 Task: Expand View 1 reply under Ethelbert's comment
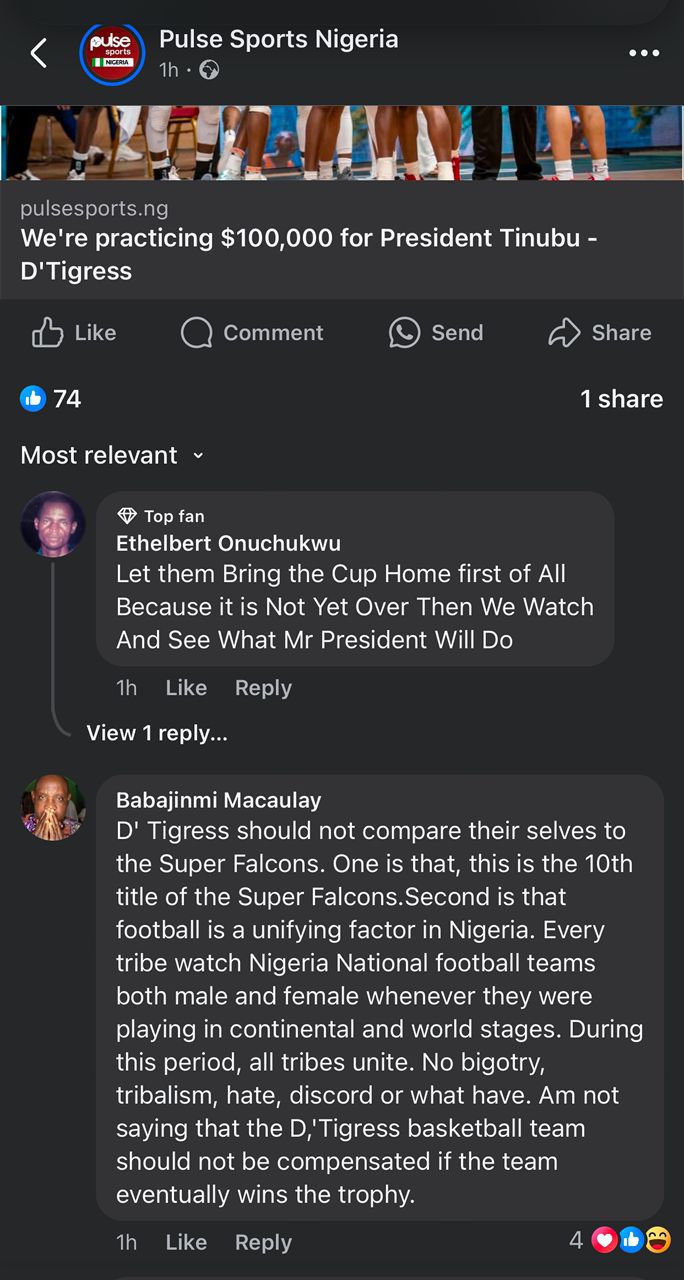(157, 733)
